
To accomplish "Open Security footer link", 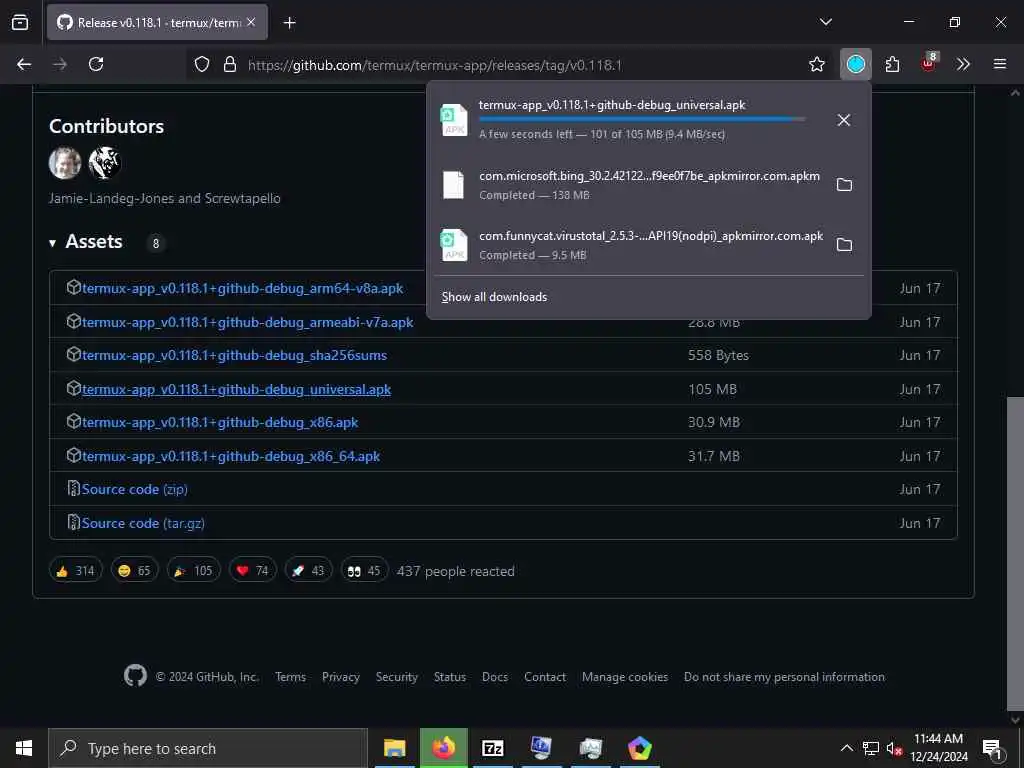I will click(x=396, y=677).
